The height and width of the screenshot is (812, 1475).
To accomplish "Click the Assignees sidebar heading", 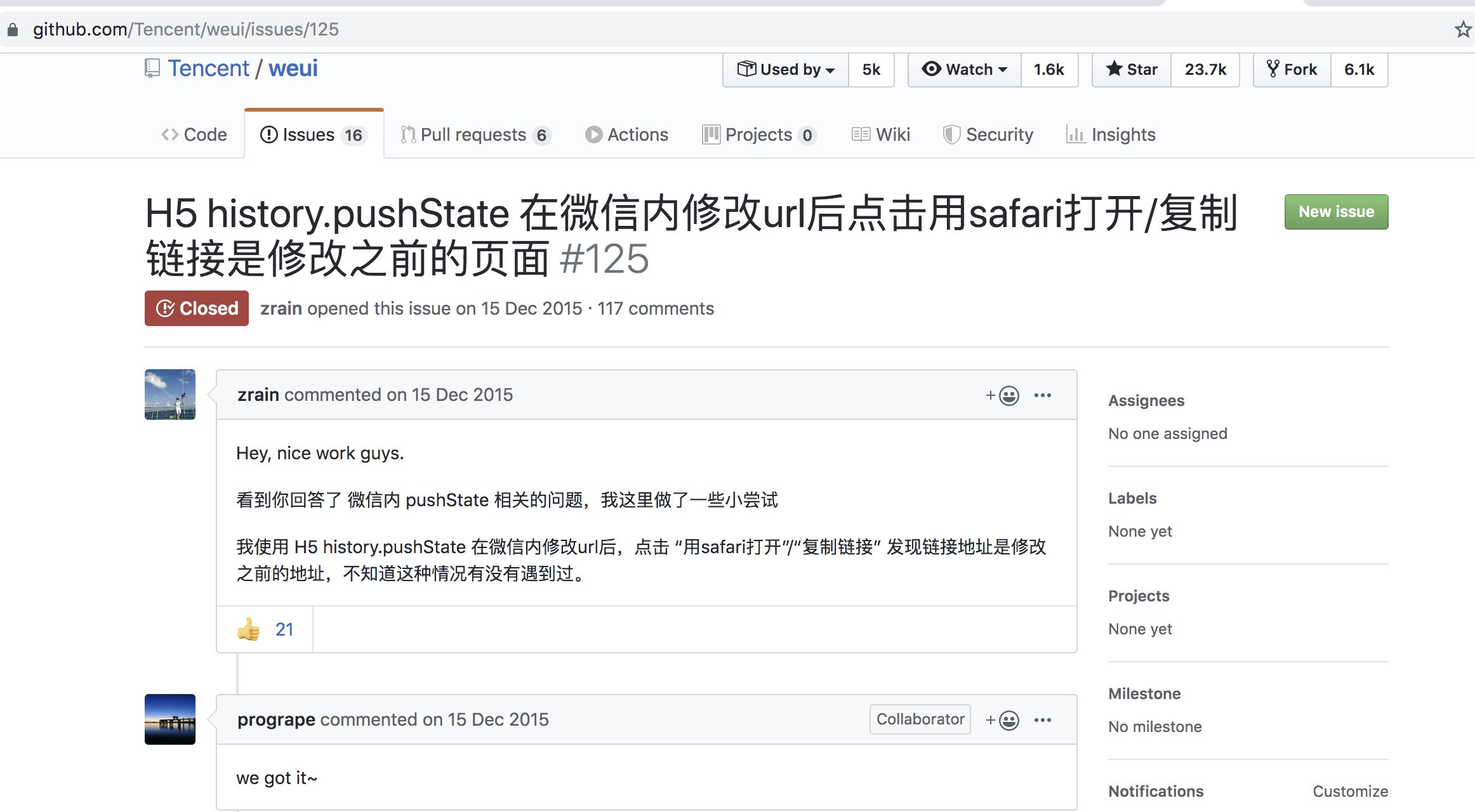I will pyautogui.click(x=1146, y=400).
